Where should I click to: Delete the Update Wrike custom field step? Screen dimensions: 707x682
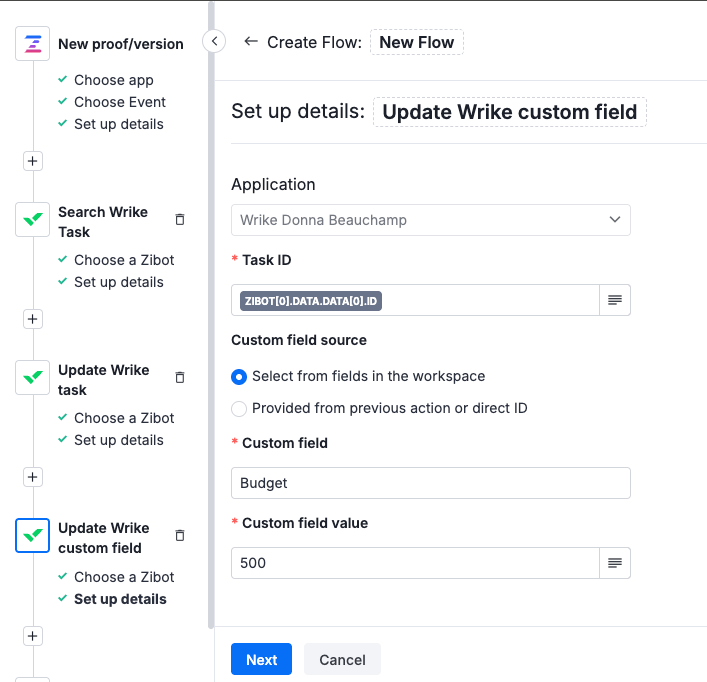point(180,536)
